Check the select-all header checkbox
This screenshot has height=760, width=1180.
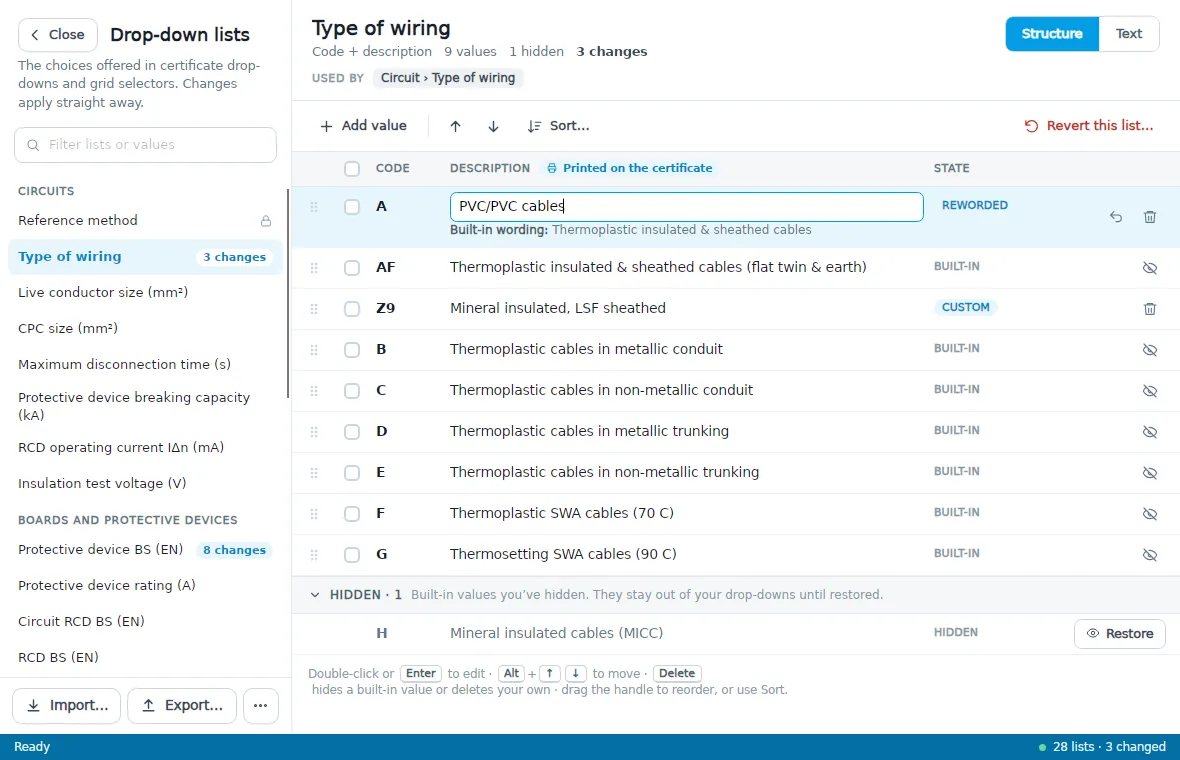351,169
